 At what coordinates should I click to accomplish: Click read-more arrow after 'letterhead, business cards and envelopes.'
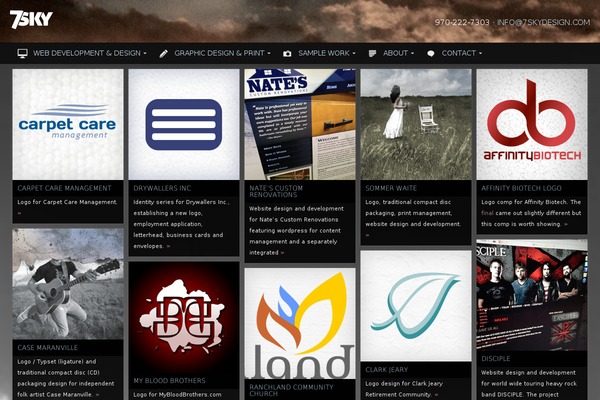(x=168, y=247)
